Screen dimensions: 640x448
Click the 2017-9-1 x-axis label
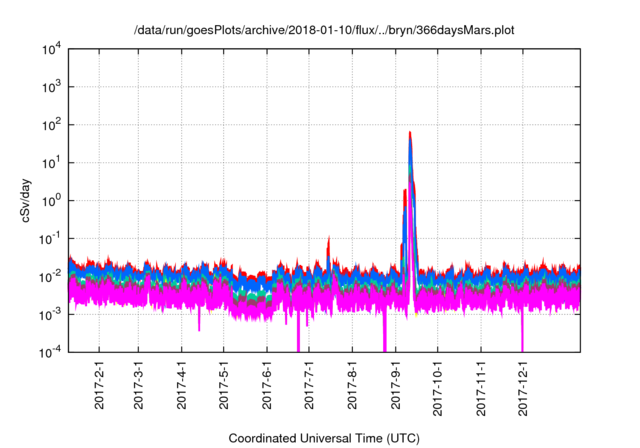(395, 385)
